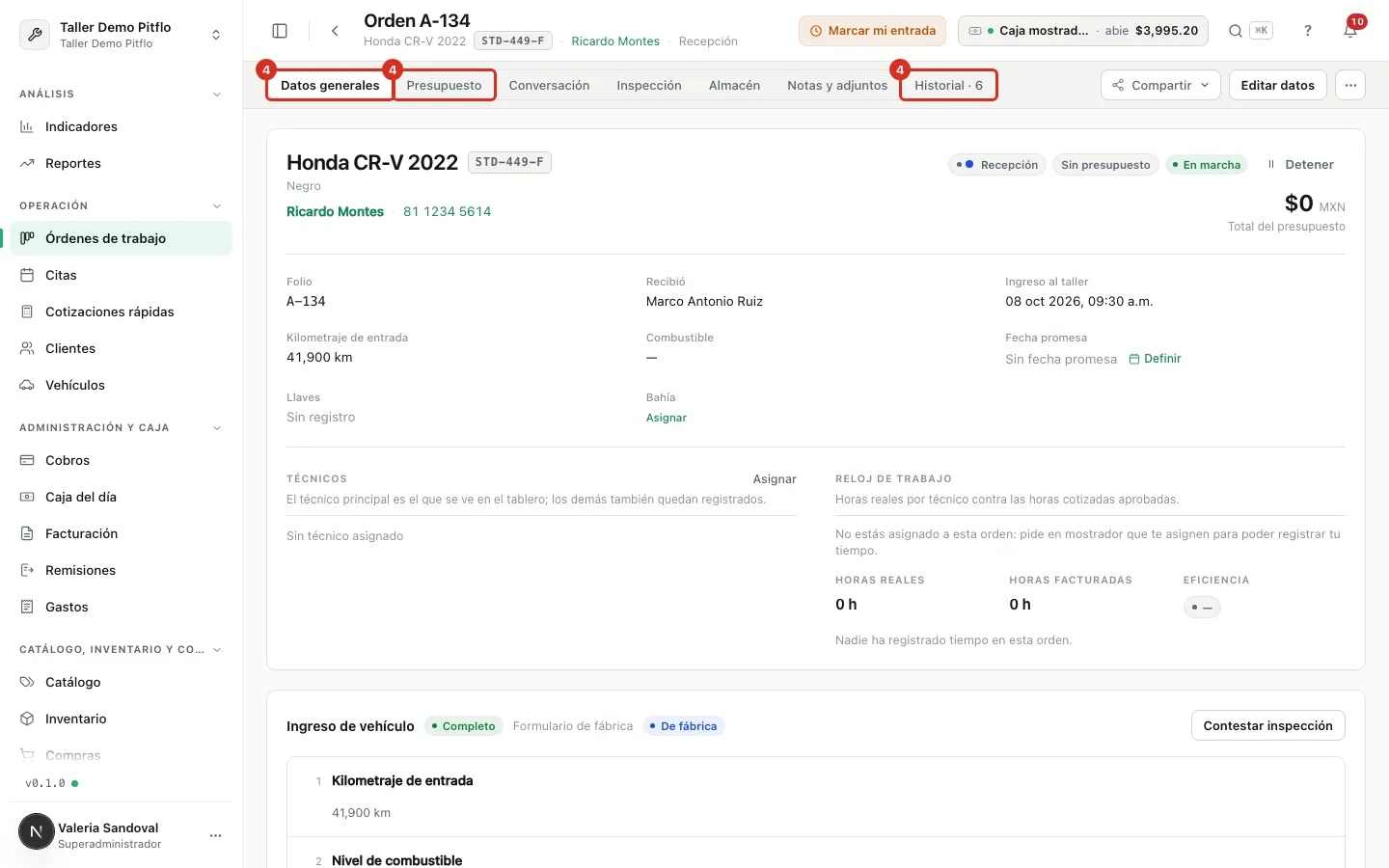
Task: Click the Clientes people icon
Action: 27,348
